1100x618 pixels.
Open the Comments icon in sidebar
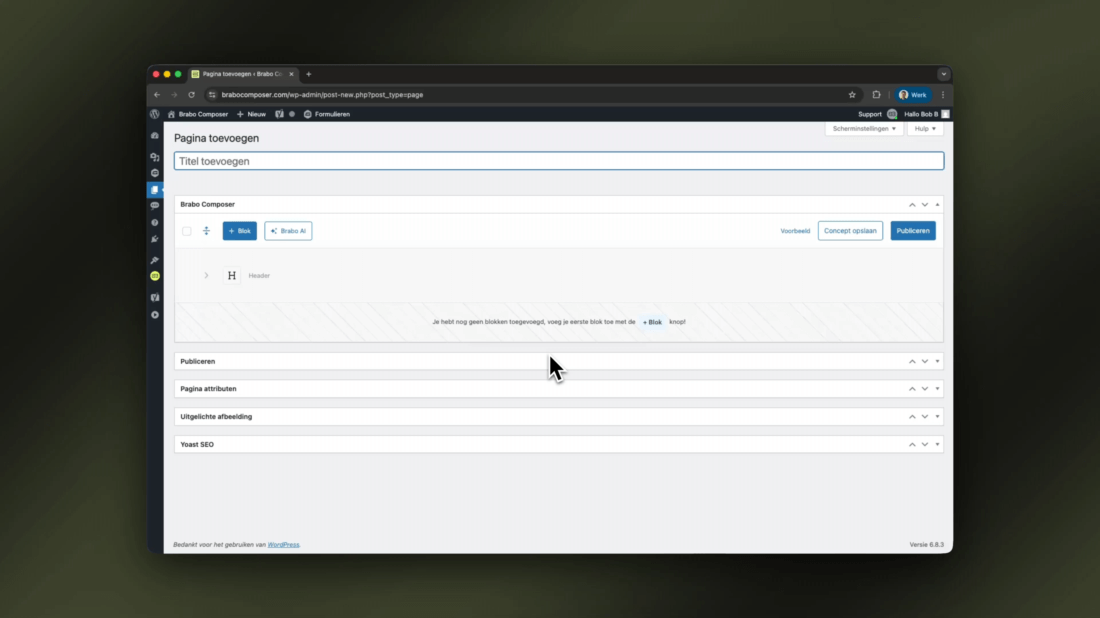coord(155,205)
